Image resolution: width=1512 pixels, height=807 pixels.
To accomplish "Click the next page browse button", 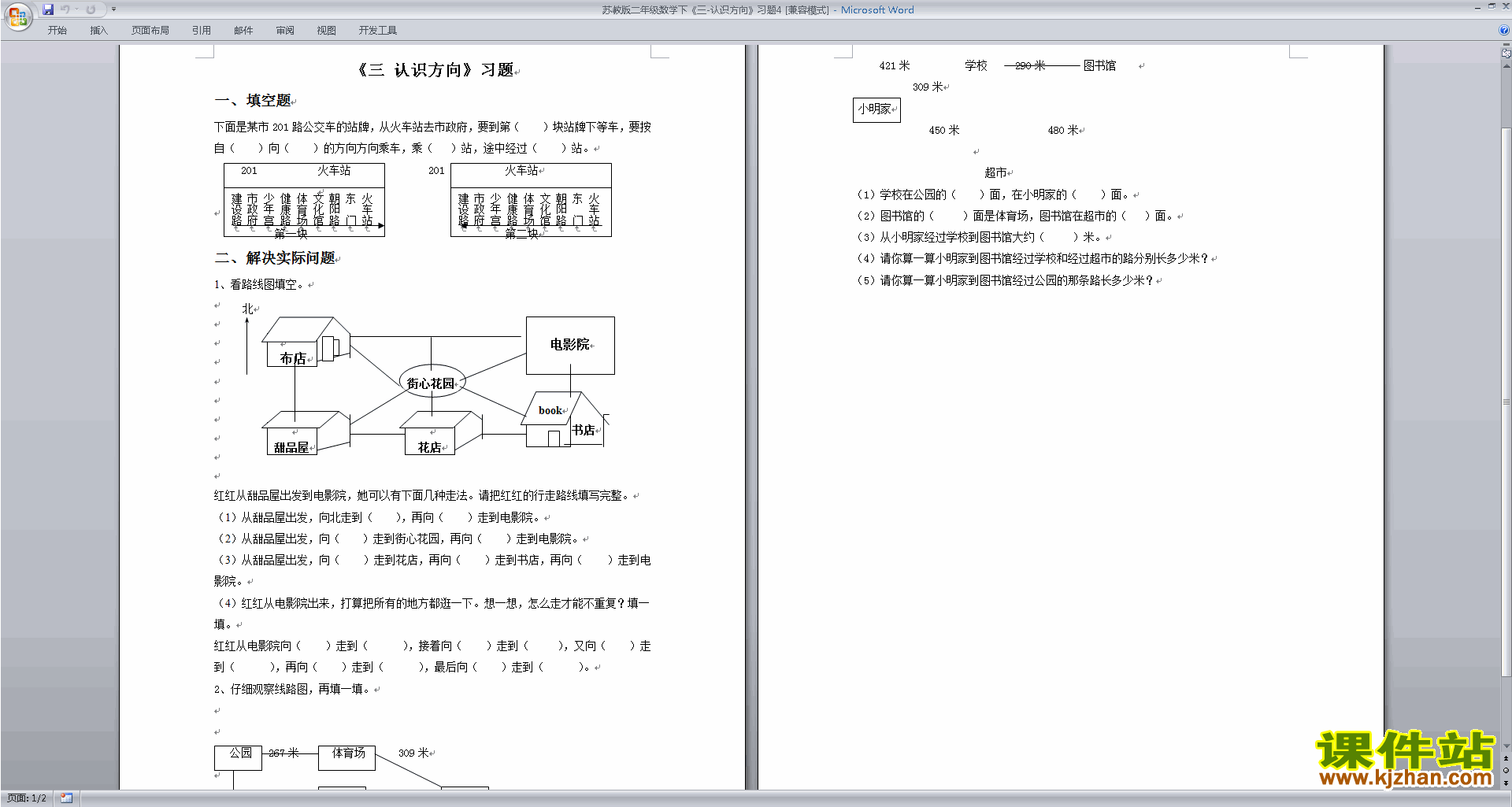I will (1506, 783).
